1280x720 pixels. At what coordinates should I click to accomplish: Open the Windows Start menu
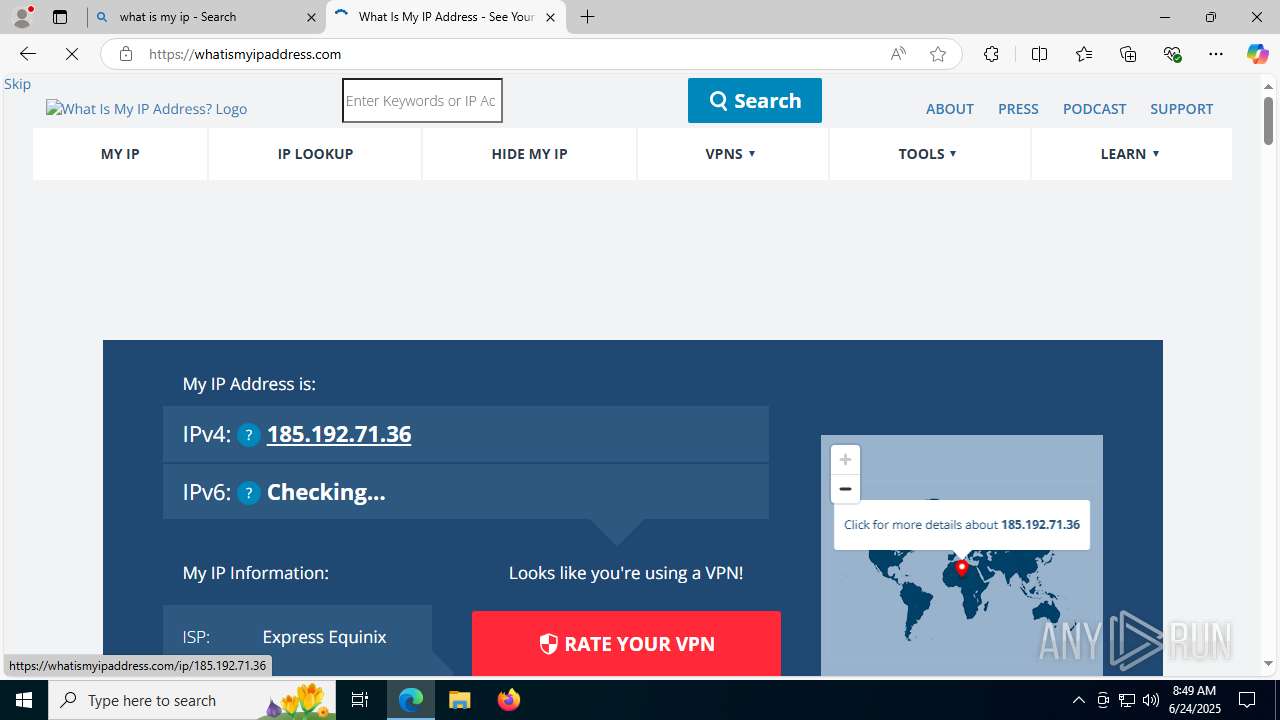click(24, 700)
